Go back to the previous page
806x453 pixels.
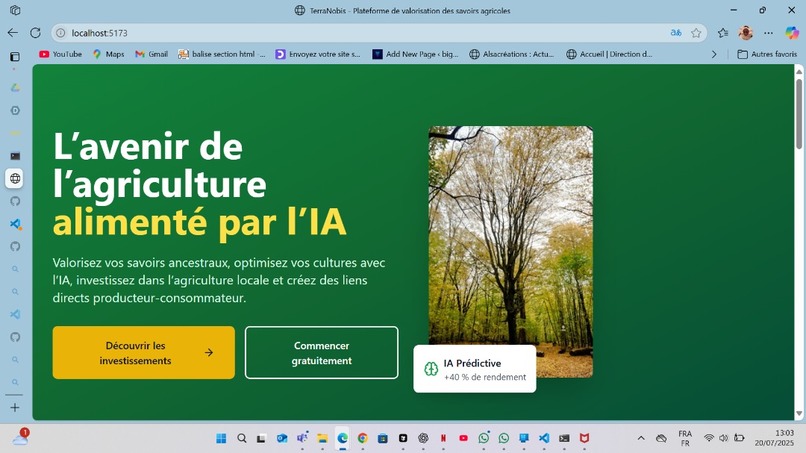pyautogui.click(x=13, y=33)
